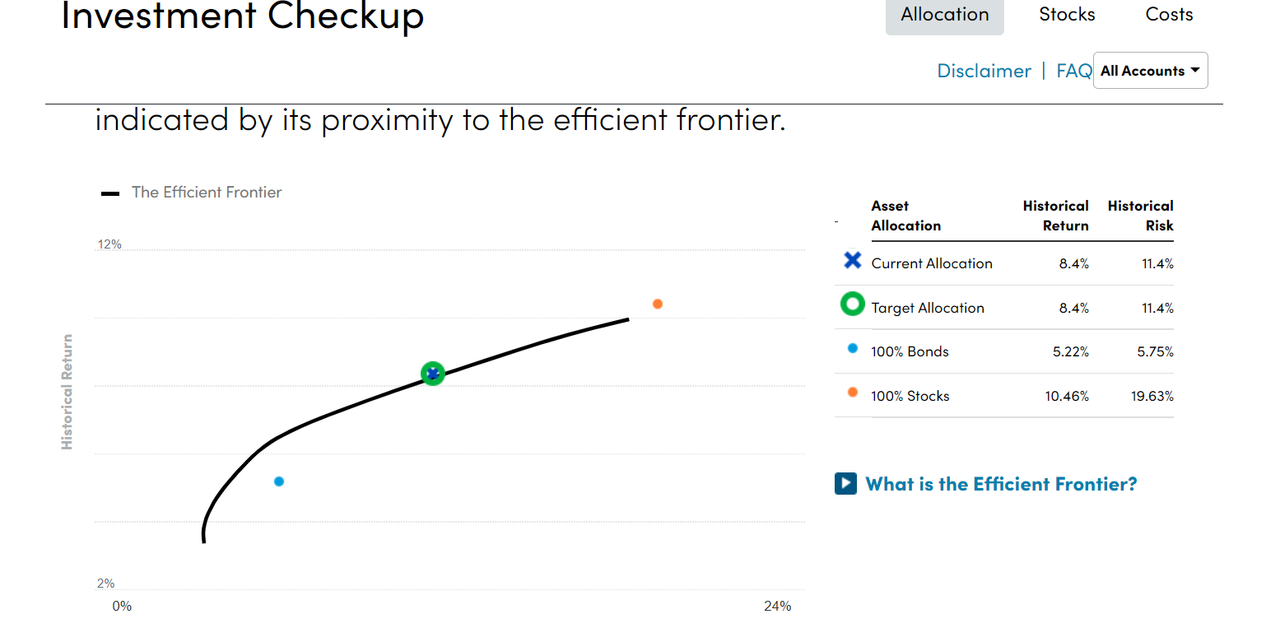Click the orange 100% Stocks point on chart
Viewport: 1280px width, 623px height.
[657, 304]
